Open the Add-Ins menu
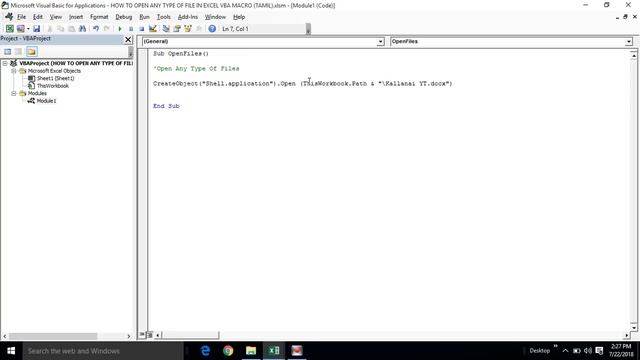The width and height of the screenshot is (640, 360). point(188,17)
